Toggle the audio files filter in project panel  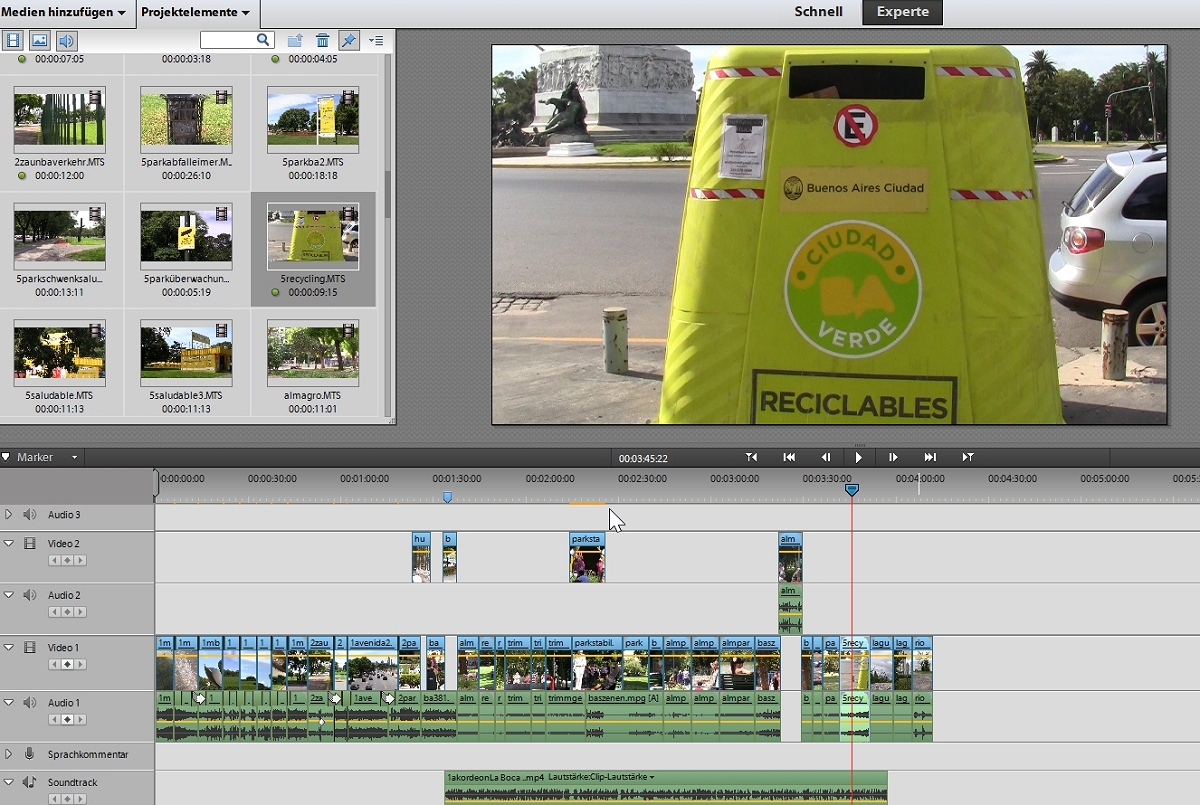[65, 41]
